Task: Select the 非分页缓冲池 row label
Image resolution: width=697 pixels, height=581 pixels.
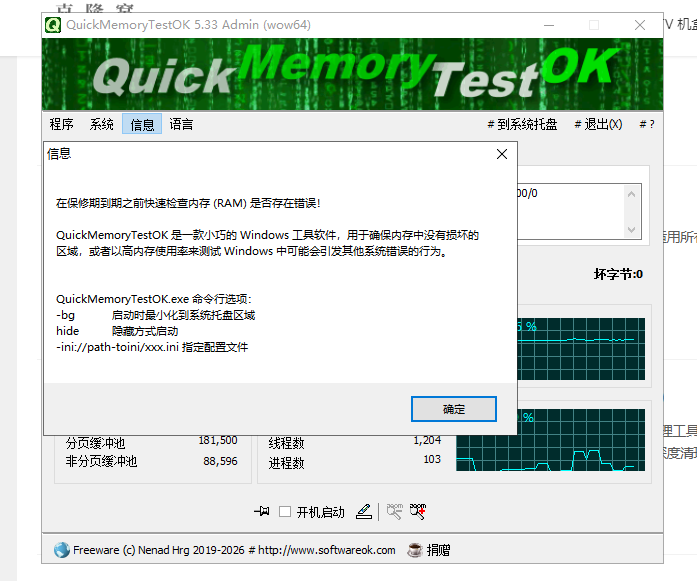Action: 101,461
